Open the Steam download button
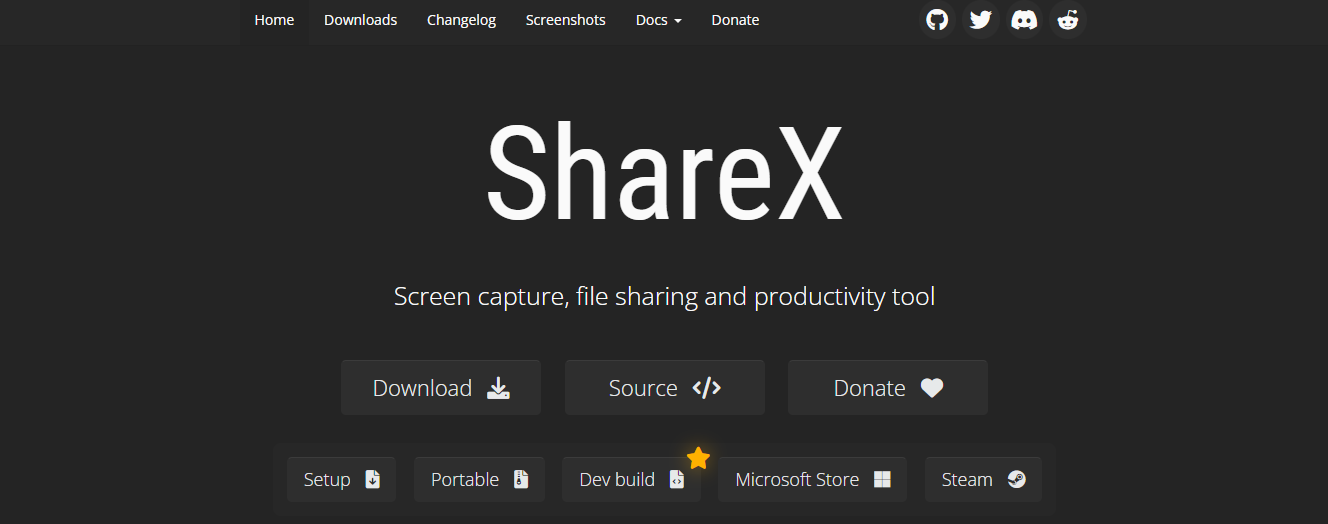Image resolution: width=1328 pixels, height=524 pixels. click(983, 480)
